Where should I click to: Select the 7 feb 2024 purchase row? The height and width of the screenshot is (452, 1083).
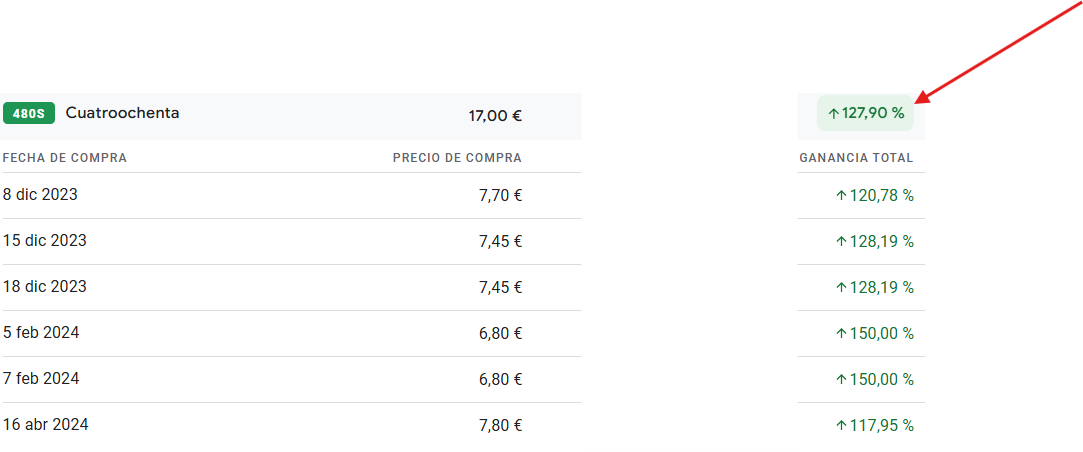463,379
